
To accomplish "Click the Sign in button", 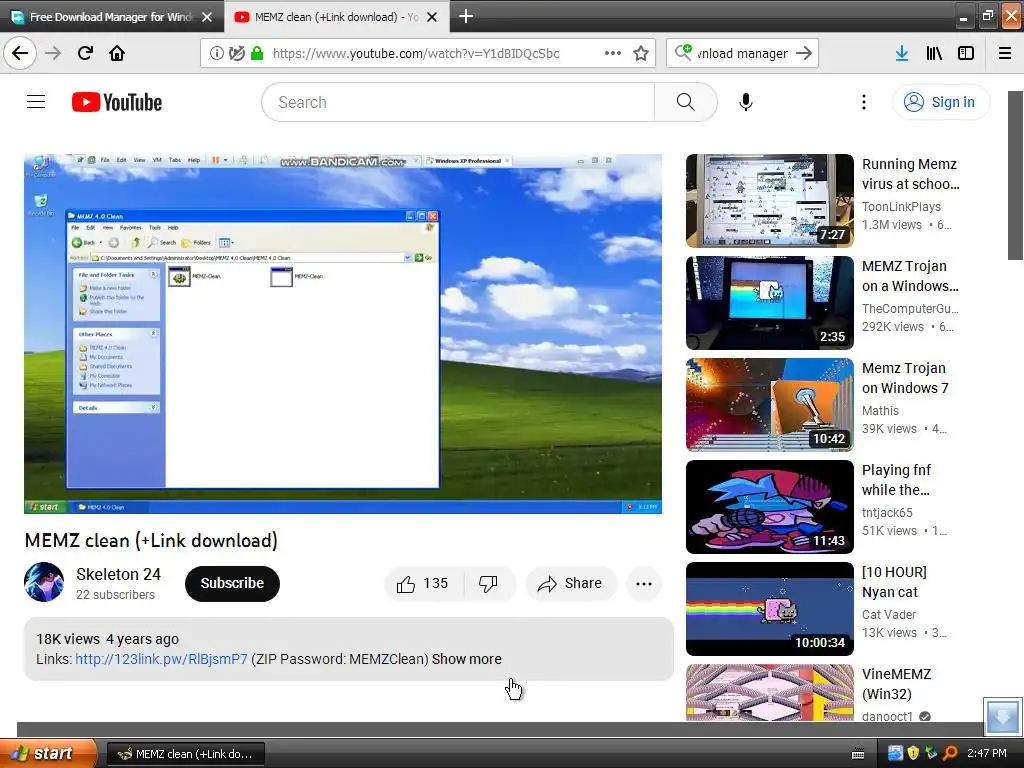I will (x=941, y=102).
